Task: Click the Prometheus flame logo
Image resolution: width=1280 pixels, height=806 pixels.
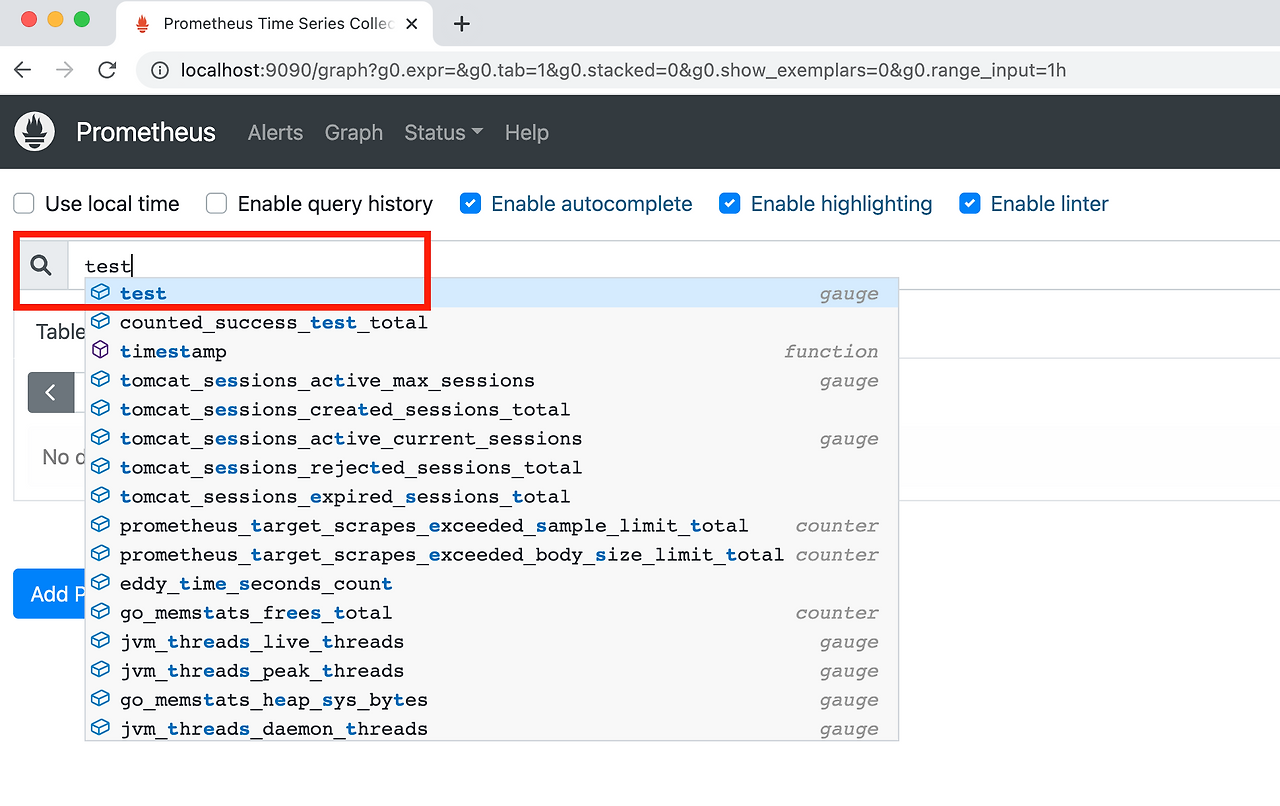Action: click(x=35, y=132)
